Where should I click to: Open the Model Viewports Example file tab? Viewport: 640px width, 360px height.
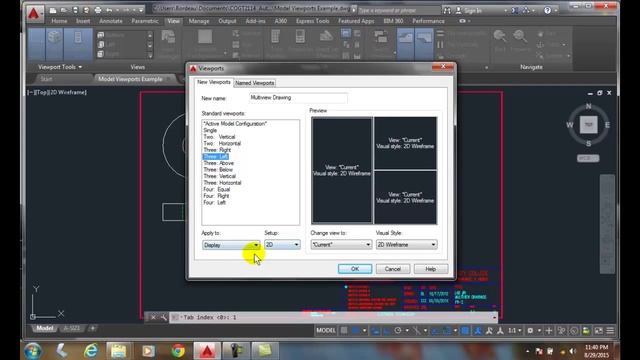click(130, 79)
